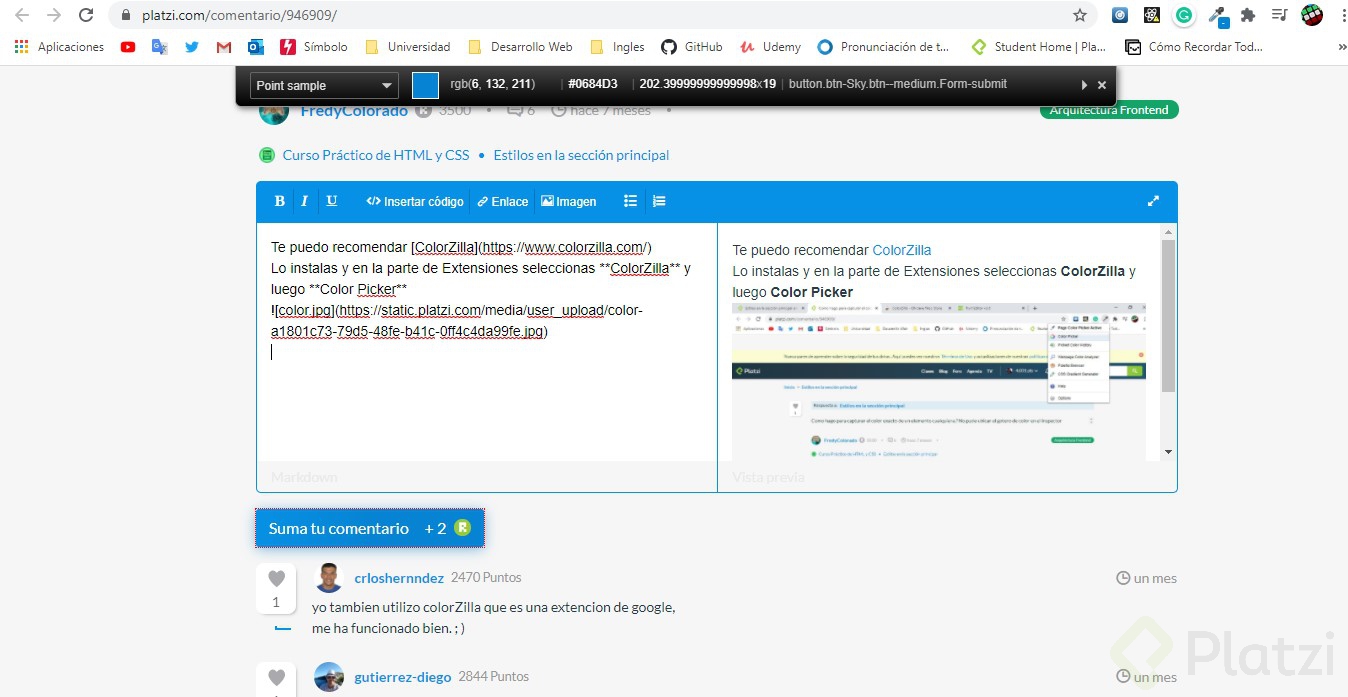
Task: Open gutierrez-diego's profile link
Action: 403,677
